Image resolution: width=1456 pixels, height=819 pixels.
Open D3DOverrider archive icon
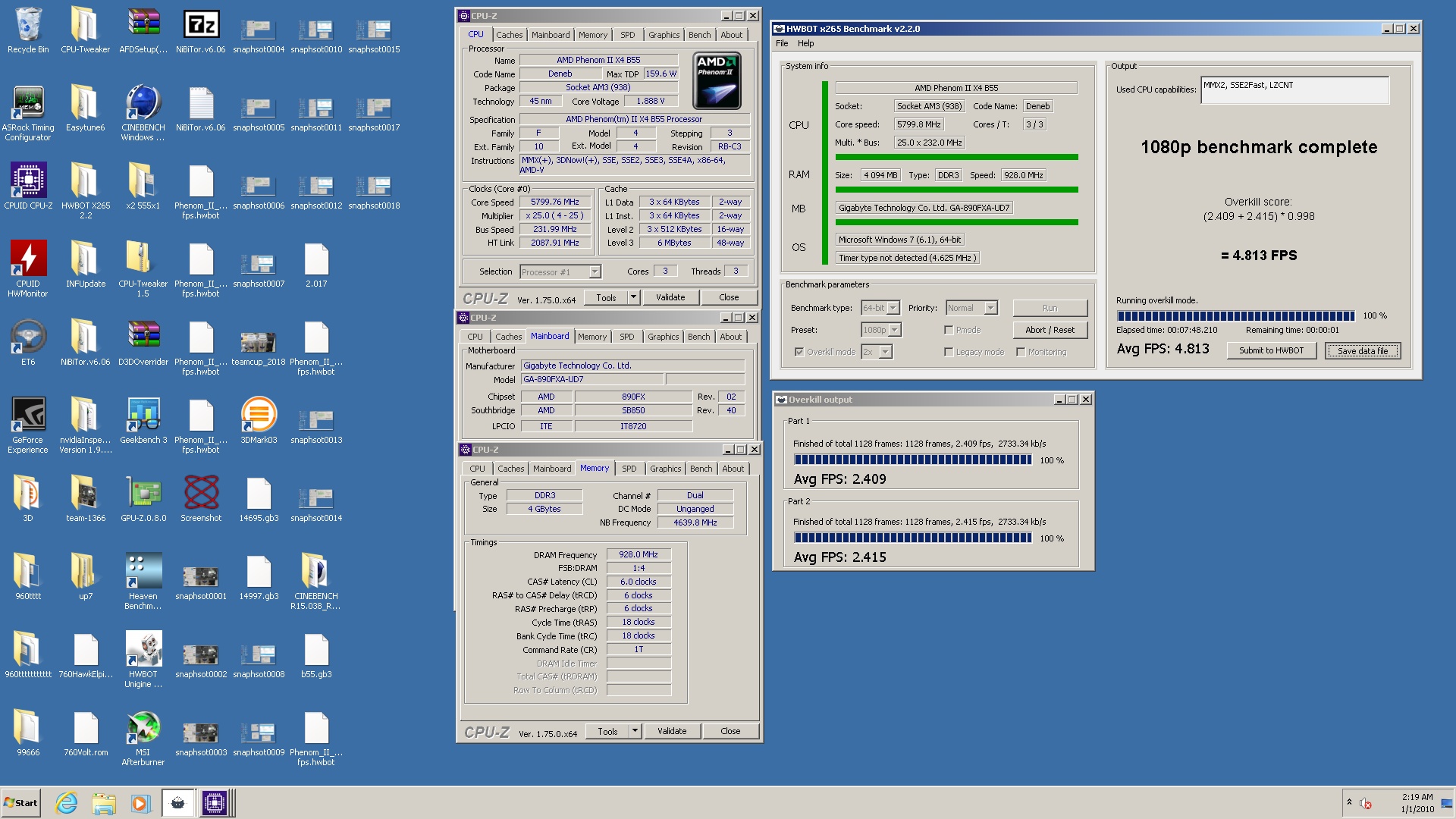(x=143, y=342)
